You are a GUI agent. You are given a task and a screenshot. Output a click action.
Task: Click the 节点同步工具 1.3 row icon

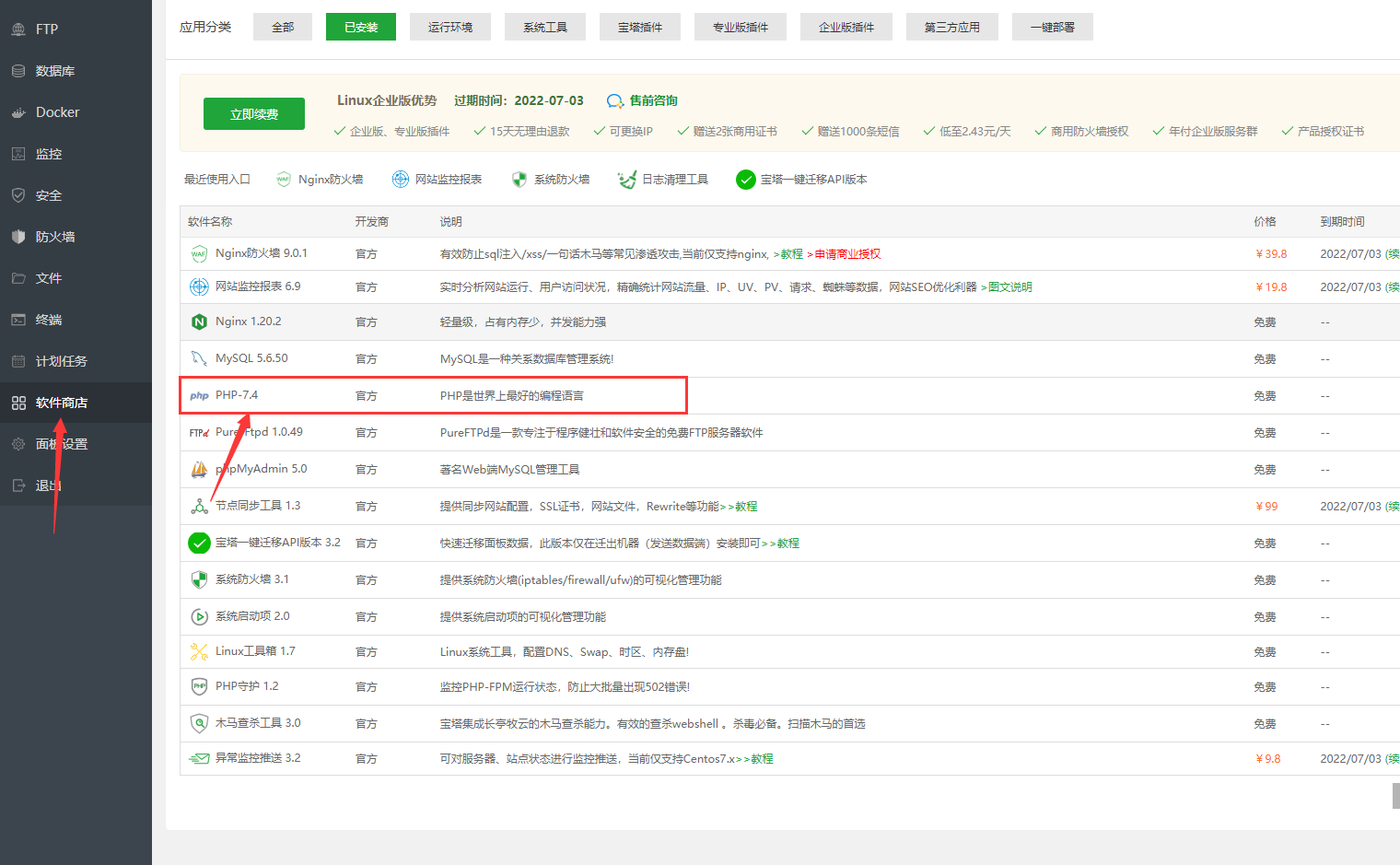coord(199,506)
